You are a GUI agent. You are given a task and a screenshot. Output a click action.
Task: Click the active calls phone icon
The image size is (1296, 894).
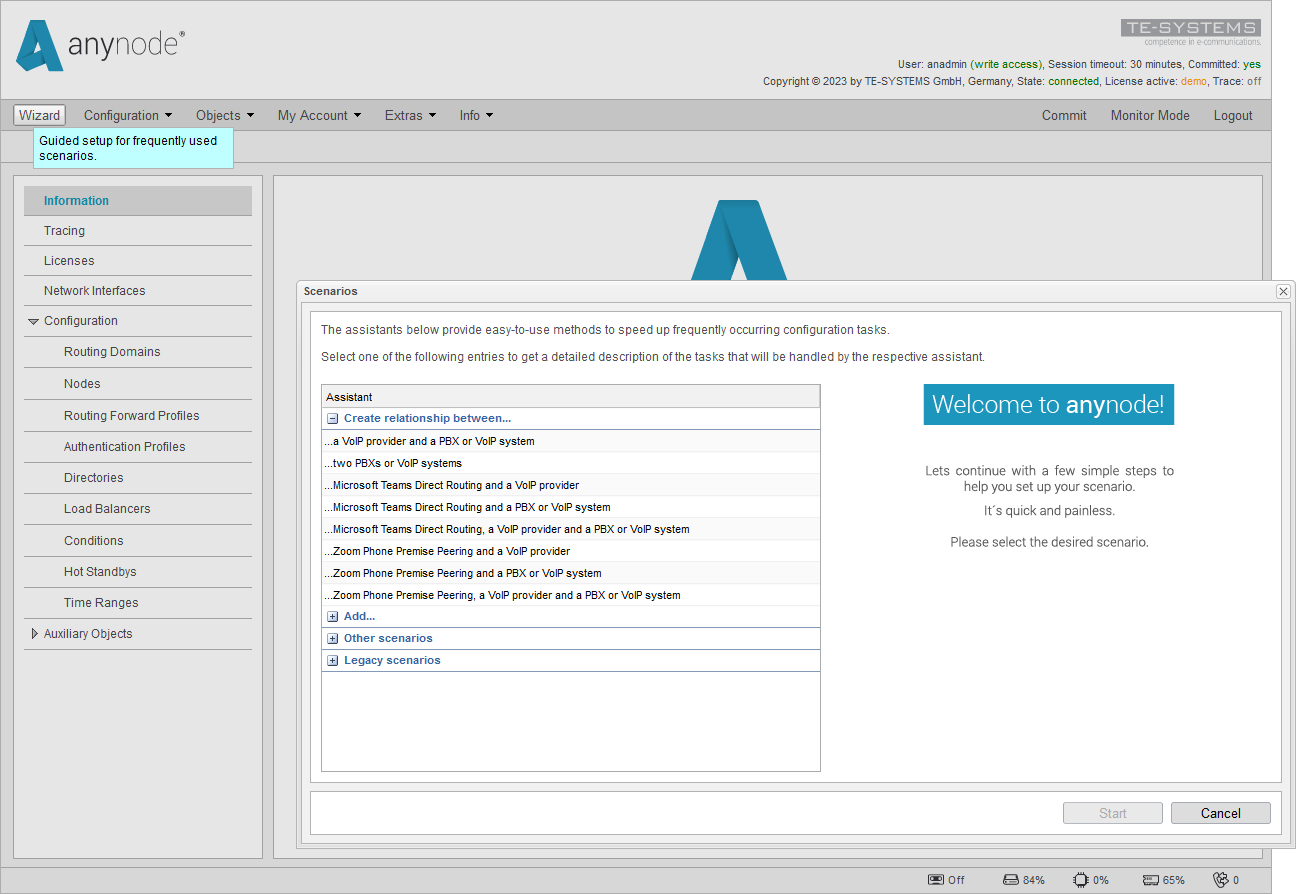point(1220,880)
